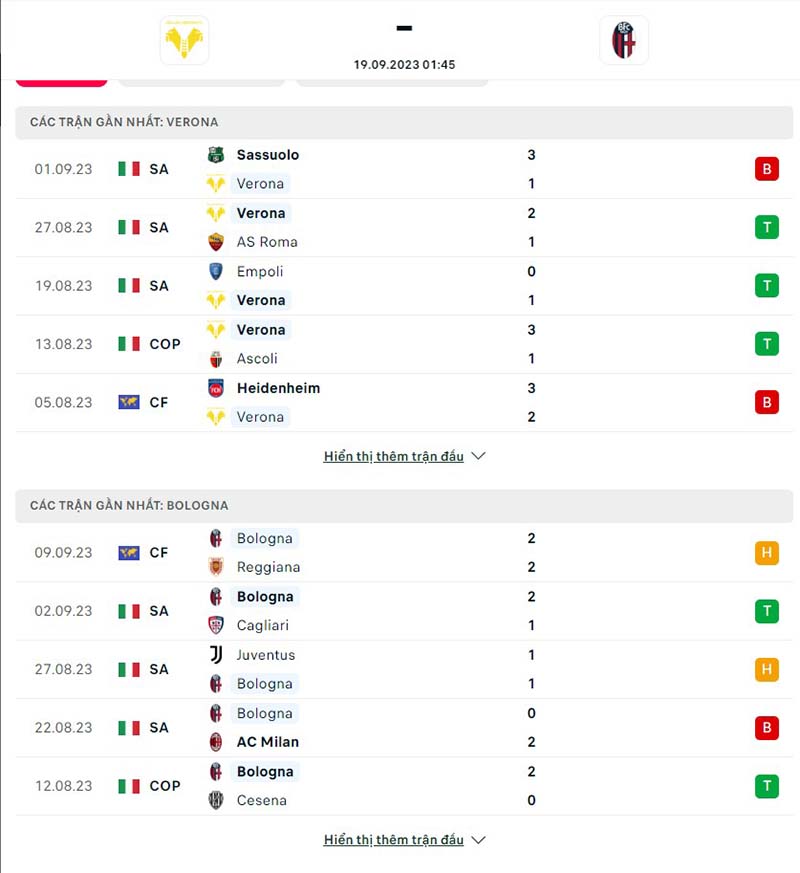The width and height of the screenshot is (800, 873).
Task: Open the Juventus club badge
Action: click(218, 655)
